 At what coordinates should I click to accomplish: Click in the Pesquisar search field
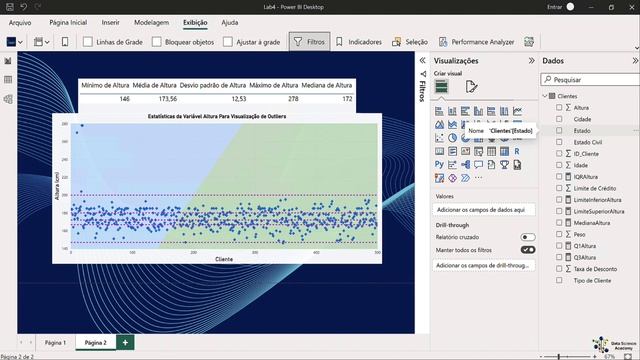click(x=591, y=80)
